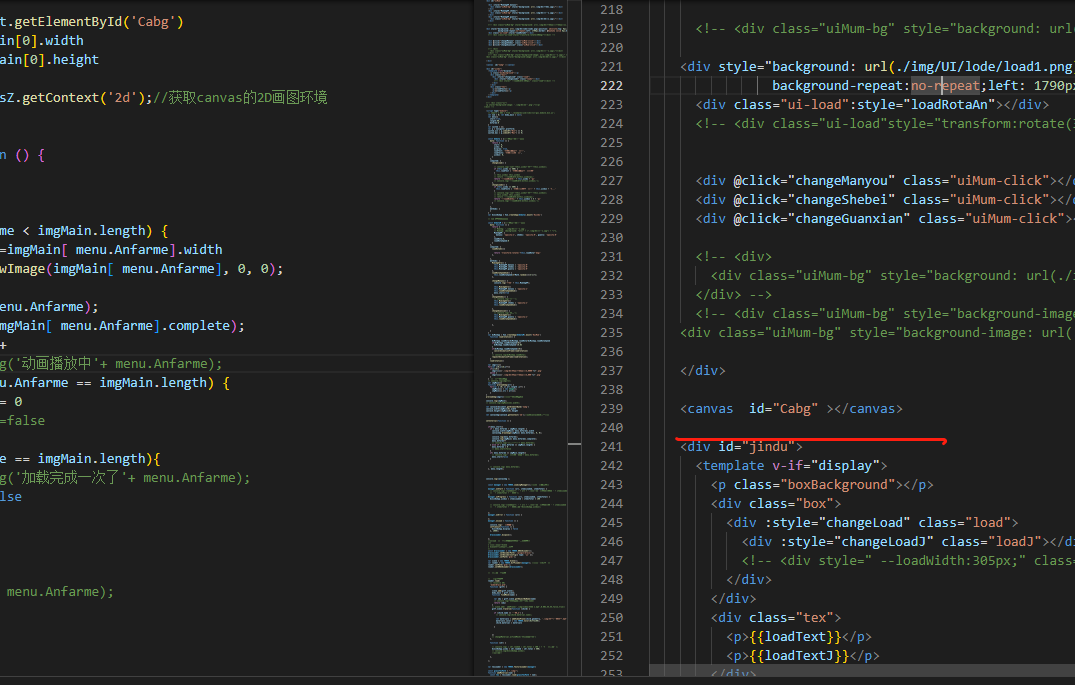Click line number 241 in the gutter
Screen dimensions: 1075x685
(x=612, y=446)
